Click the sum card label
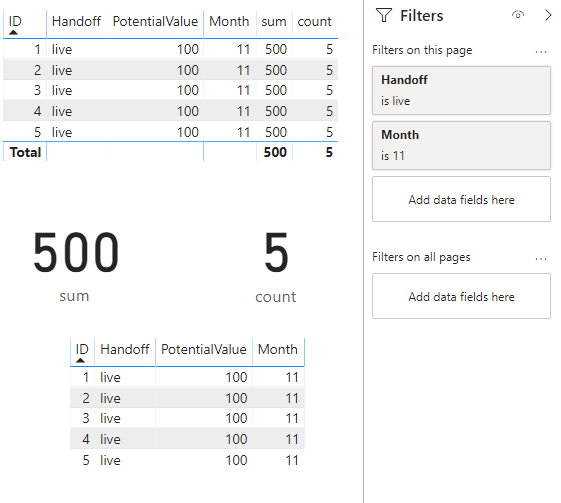Screen dimensions: 561x503 (x=74, y=296)
